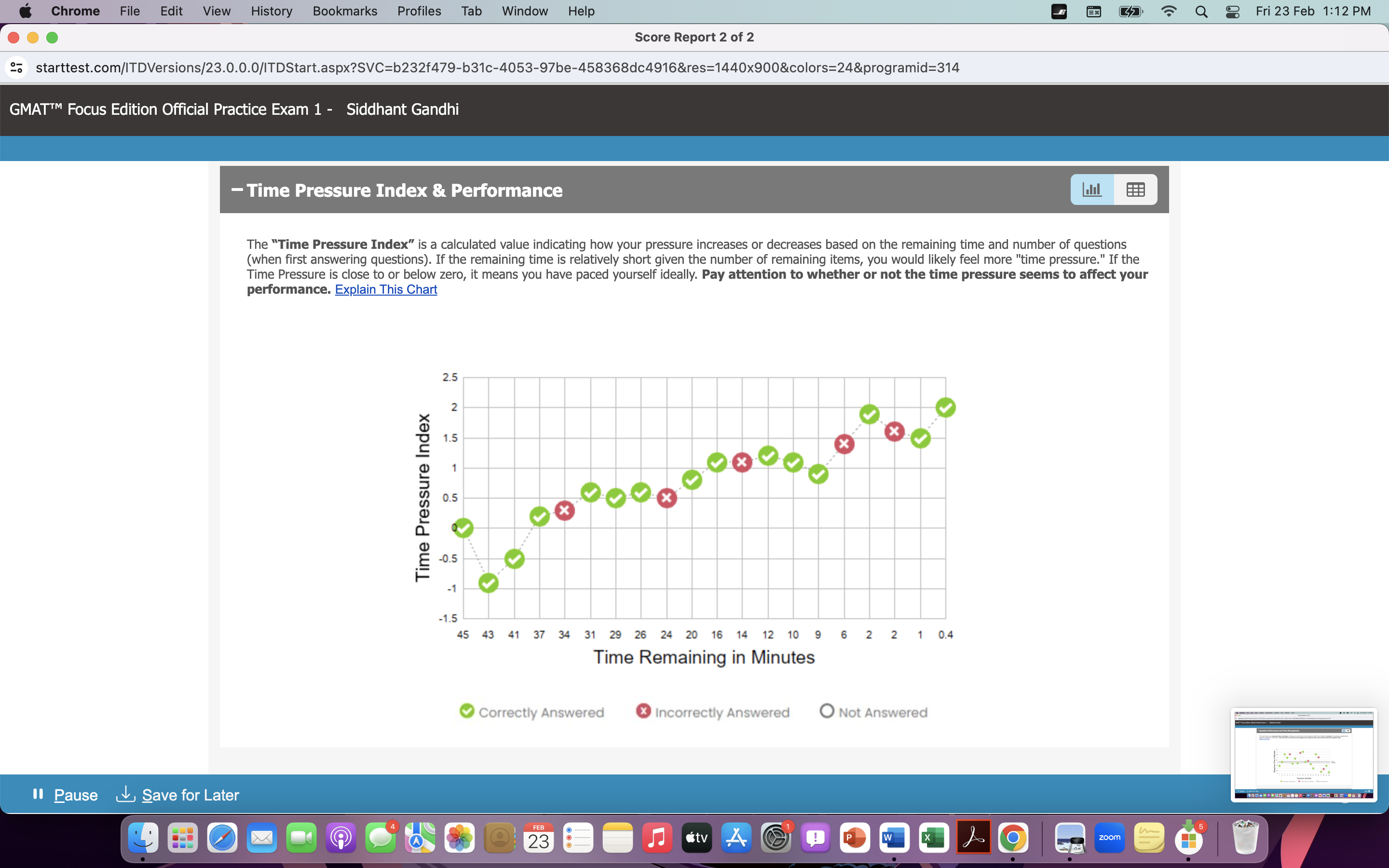Open Excel from the dock
The width and height of the screenshot is (1389, 868).
click(933, 838)
